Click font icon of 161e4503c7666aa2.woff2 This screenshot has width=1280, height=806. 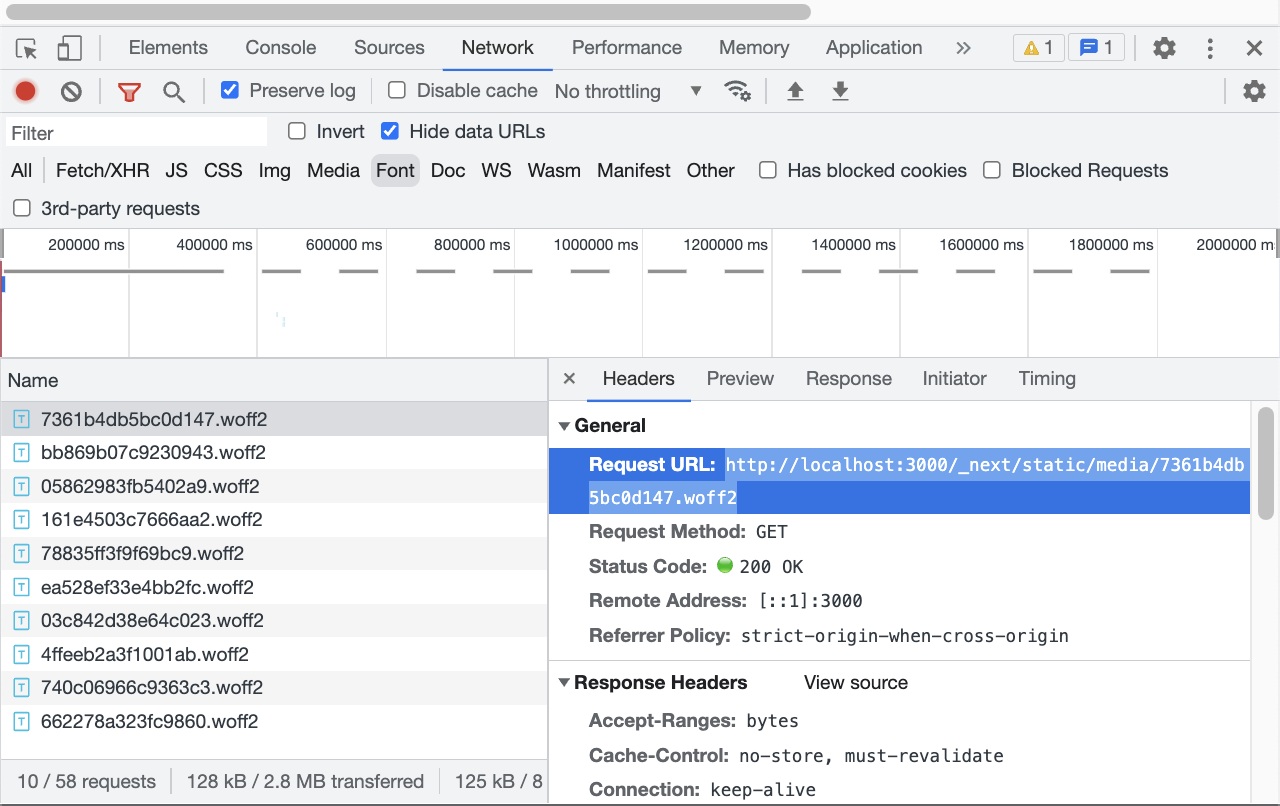[21, 520]
